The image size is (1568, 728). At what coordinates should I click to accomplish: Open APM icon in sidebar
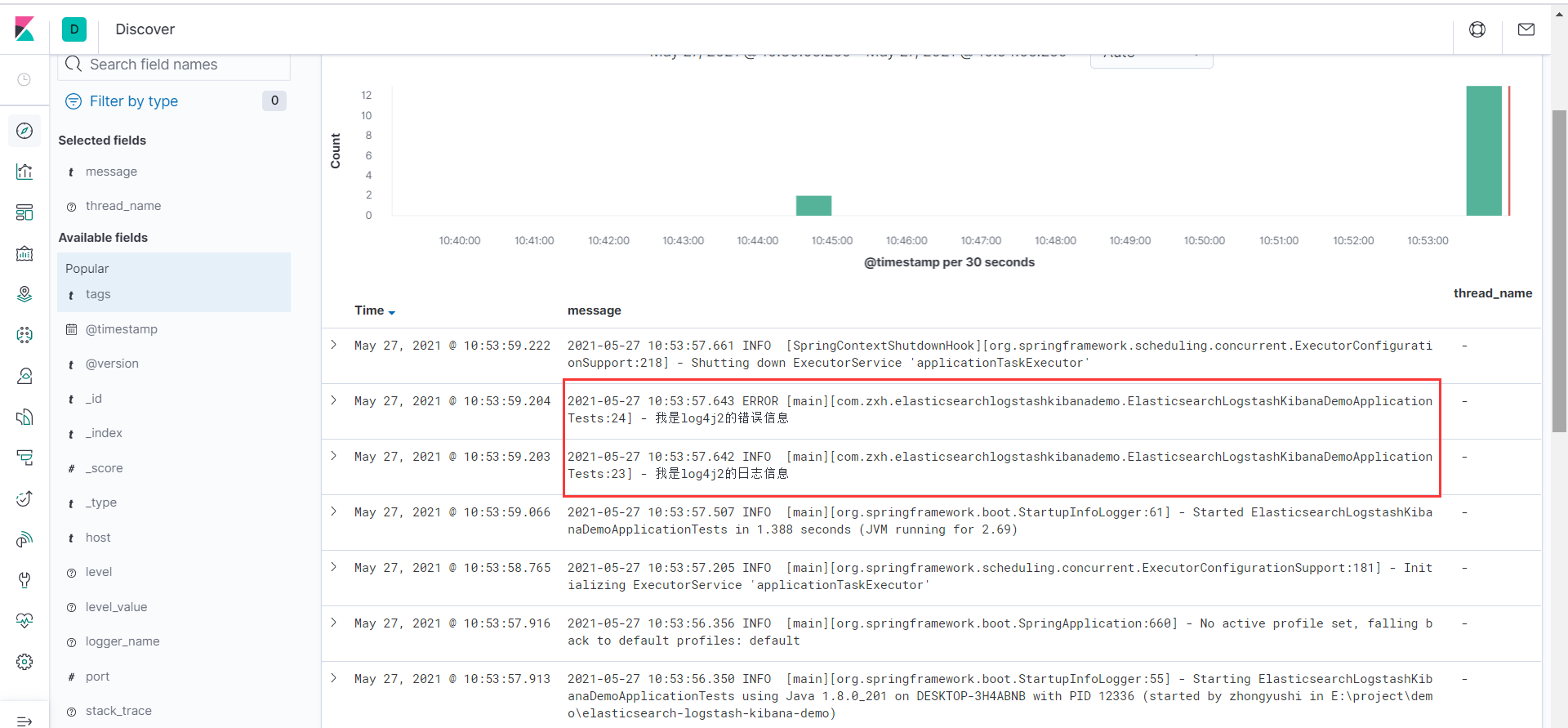[x=24, y=458]
